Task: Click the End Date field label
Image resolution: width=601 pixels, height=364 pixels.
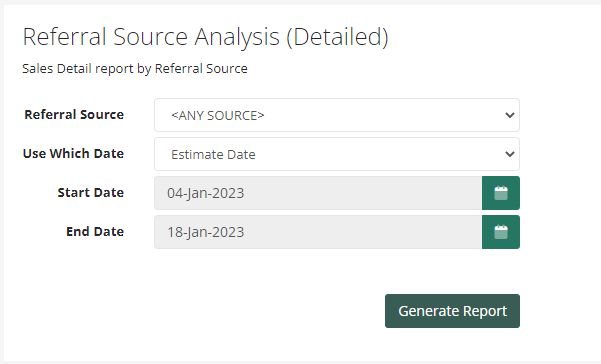Action: (95, 232)
